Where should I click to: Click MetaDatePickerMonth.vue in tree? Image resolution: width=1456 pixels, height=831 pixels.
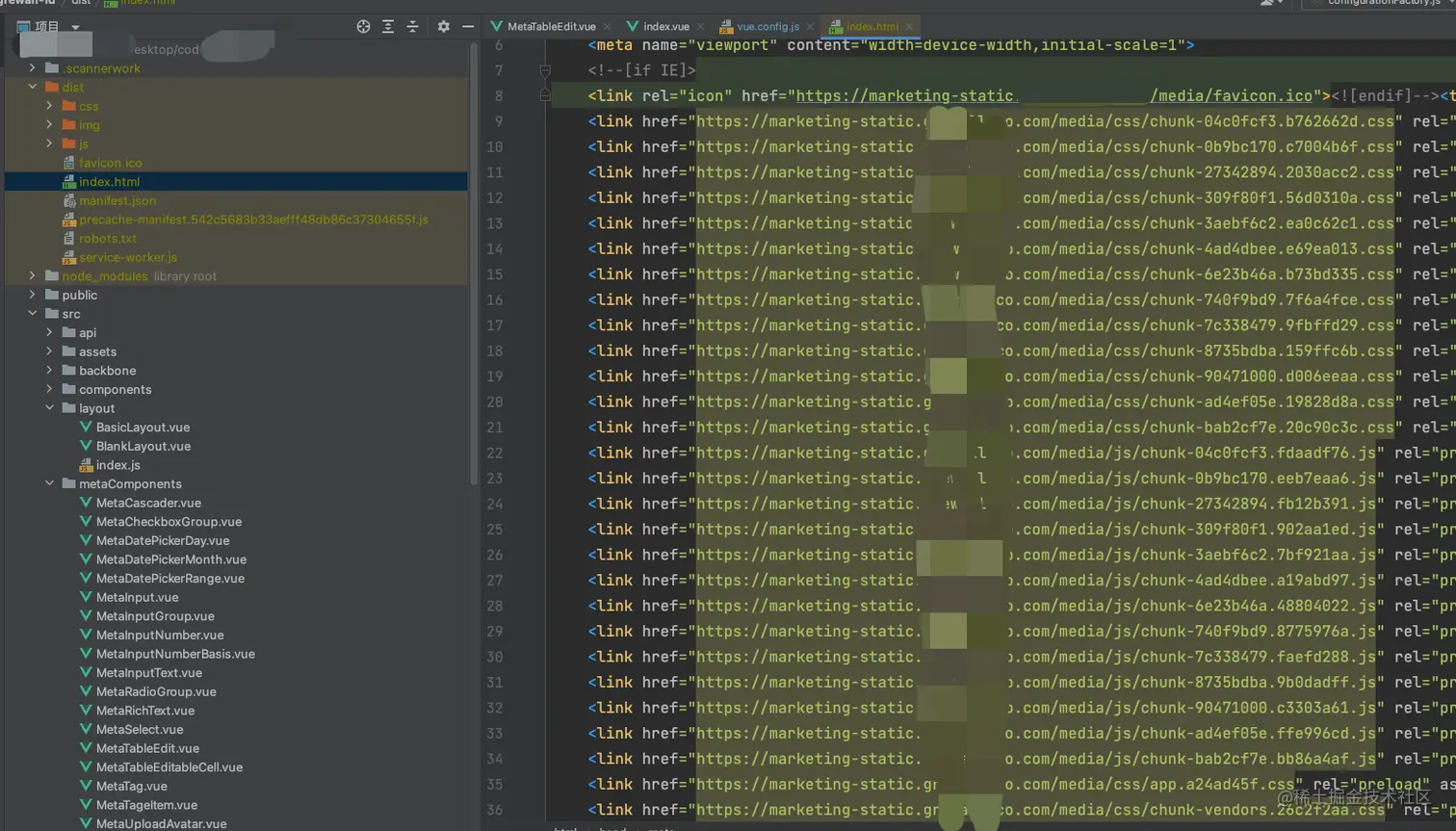point(171,559)
